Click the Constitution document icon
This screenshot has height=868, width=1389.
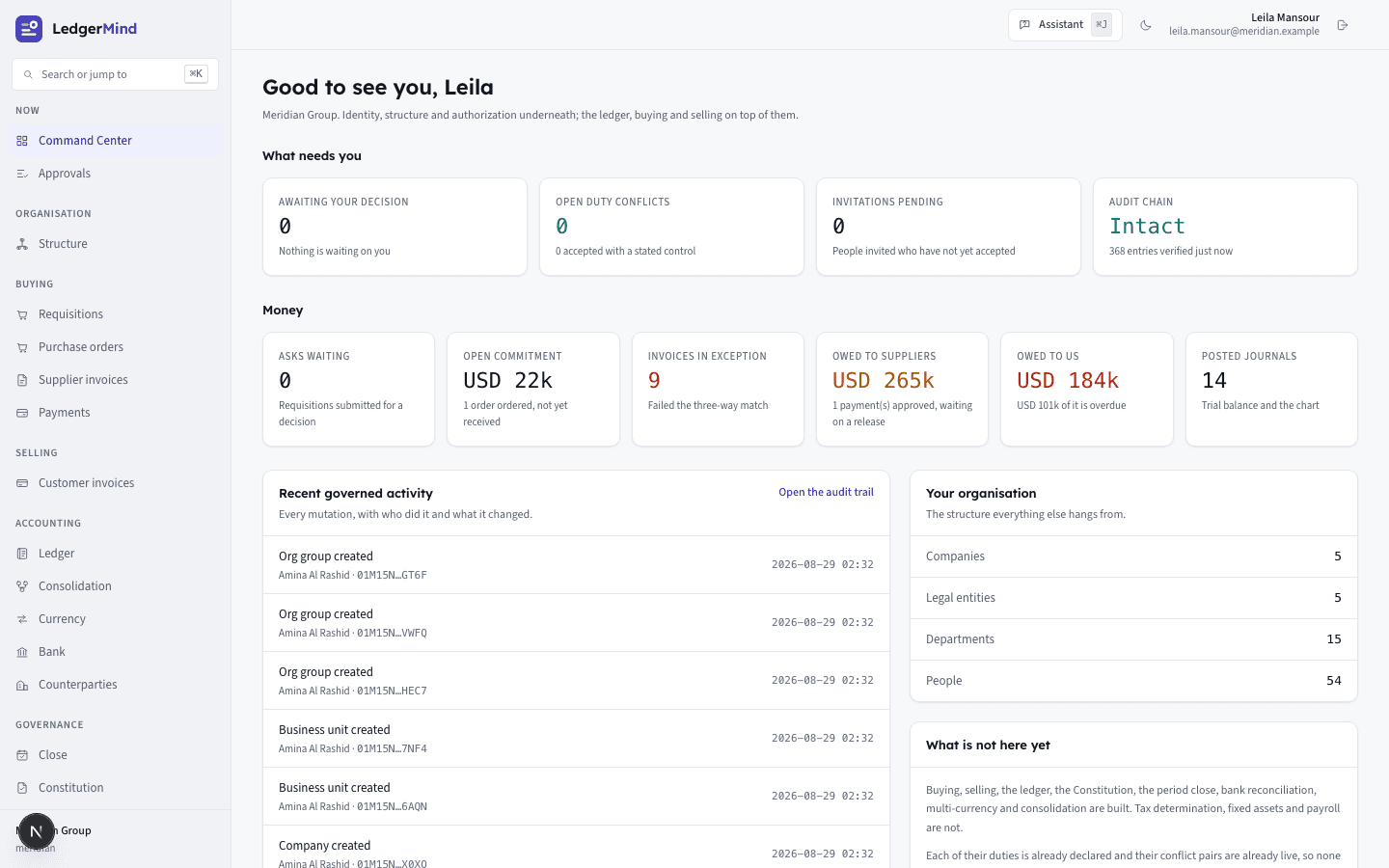(22, 788)
